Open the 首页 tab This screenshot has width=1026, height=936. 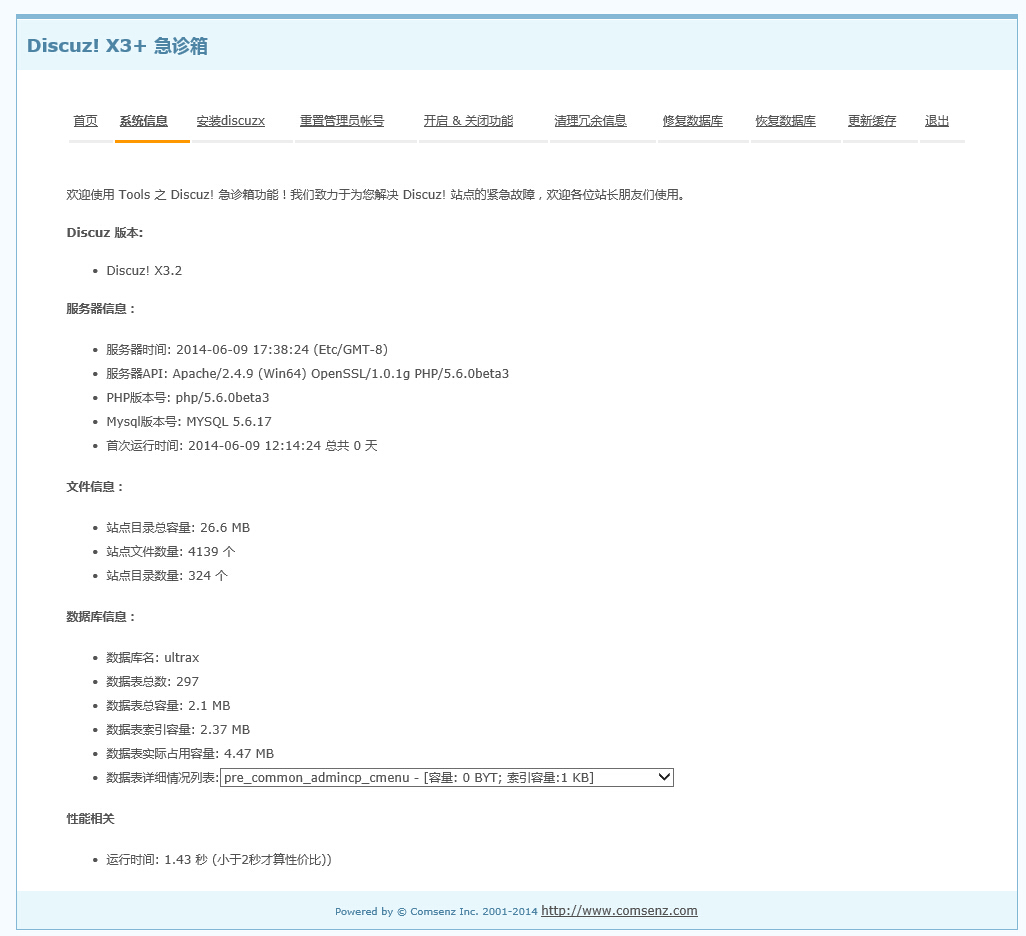pyautogui.click(x=85, y=121)
